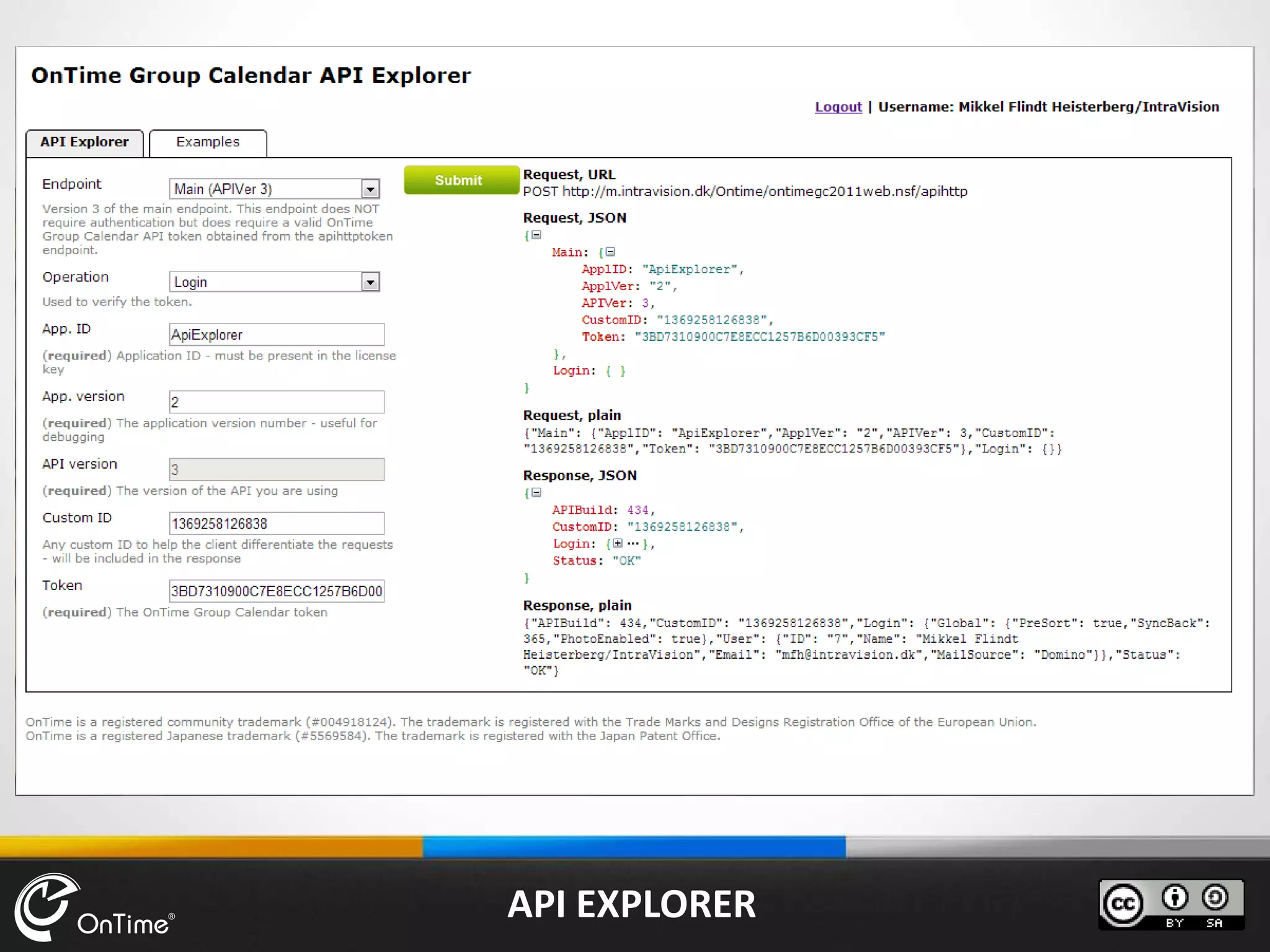1270x952 pixels.
Task: Click the Response, plain text block
Action: (866, 646)
